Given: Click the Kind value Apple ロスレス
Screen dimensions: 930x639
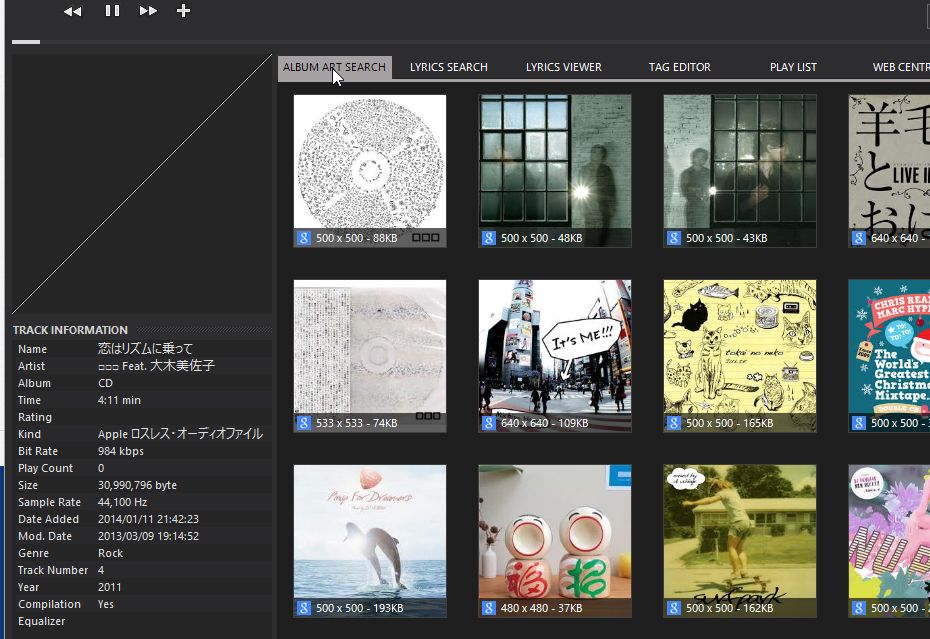Looking at the screenshot, I should 180,434.
